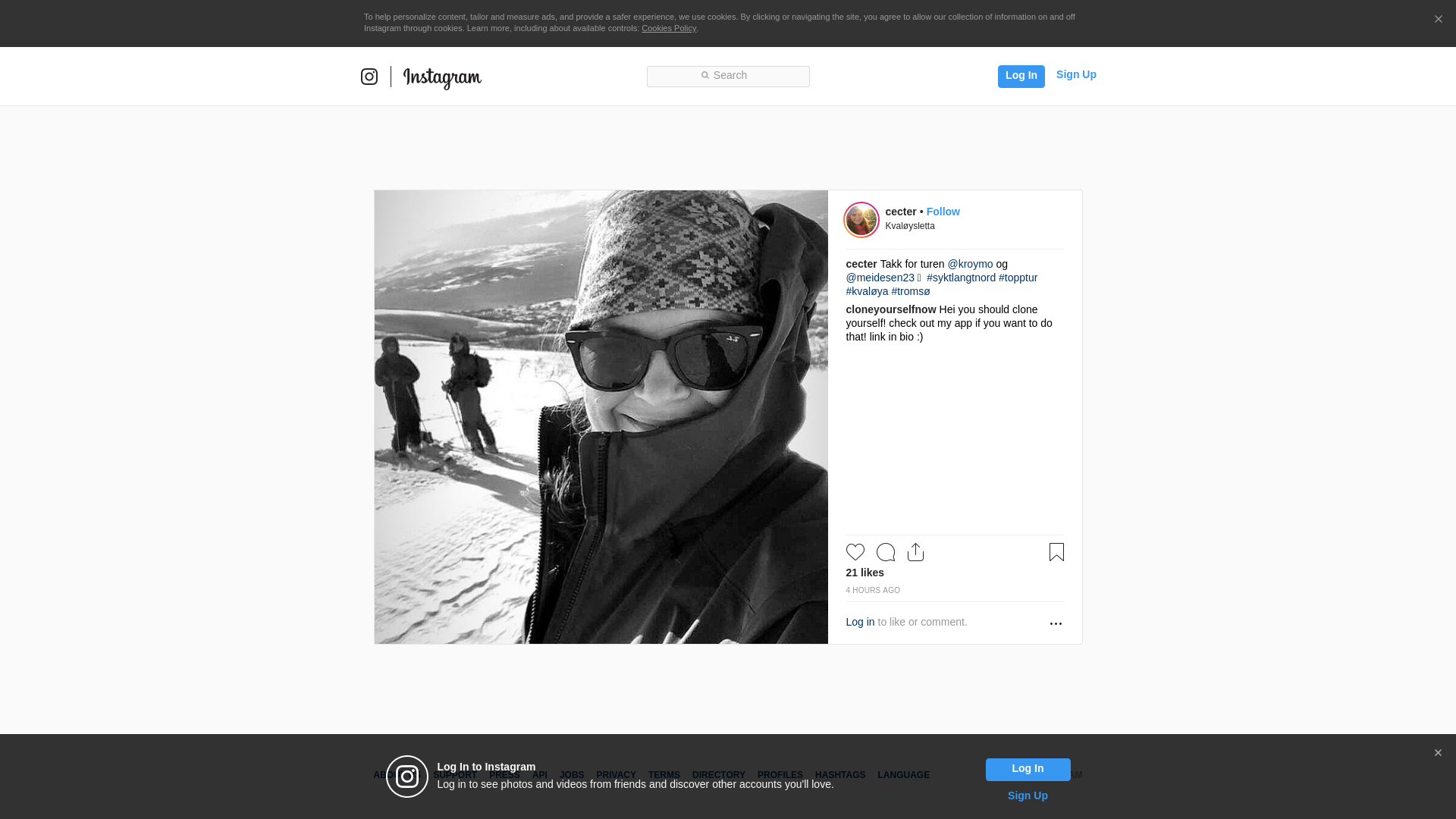Focus the Search input field
1456x819 pixels.
tap(728, 76)
